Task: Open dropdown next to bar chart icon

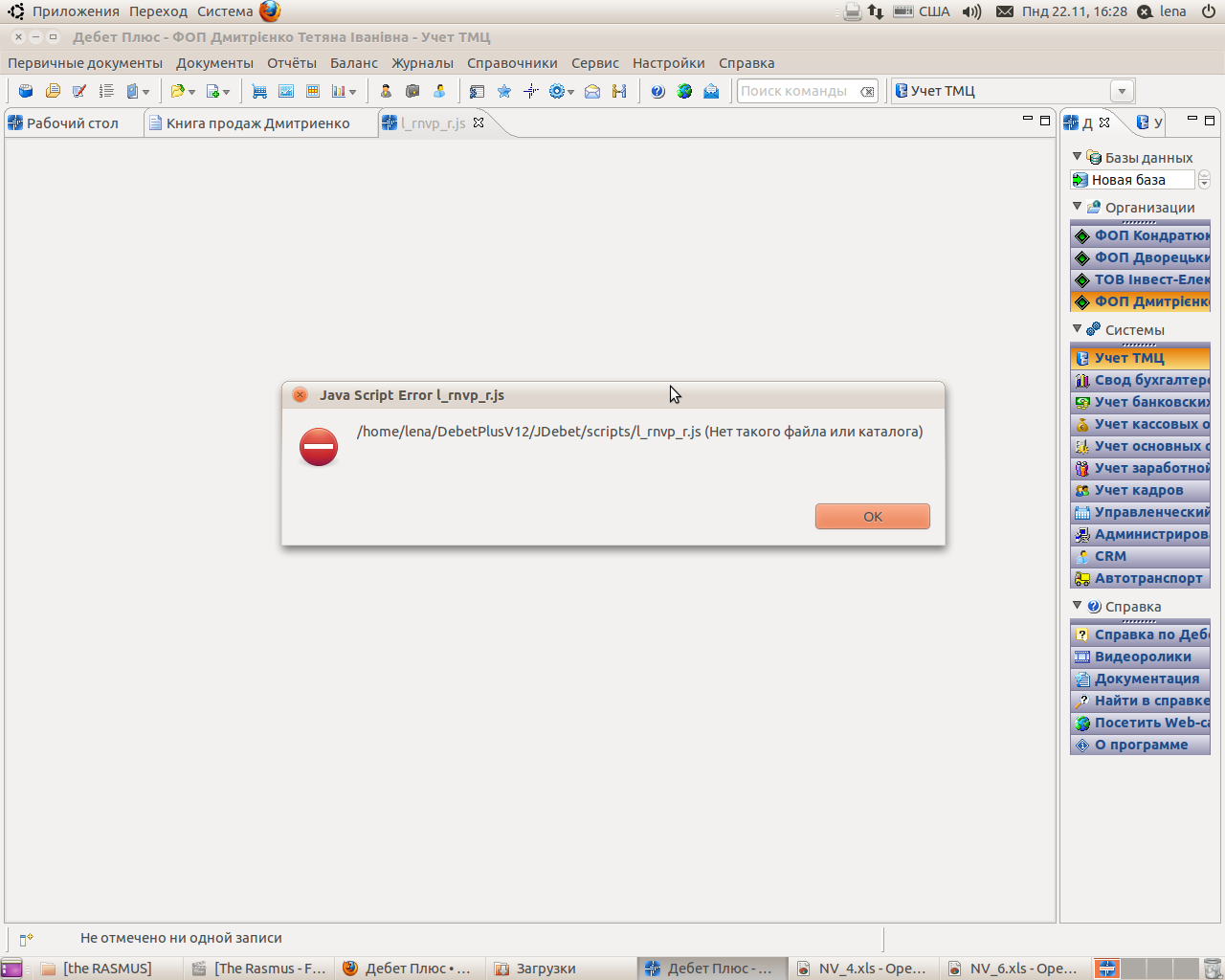Action: pyautogui.click(x=352, y=92)
